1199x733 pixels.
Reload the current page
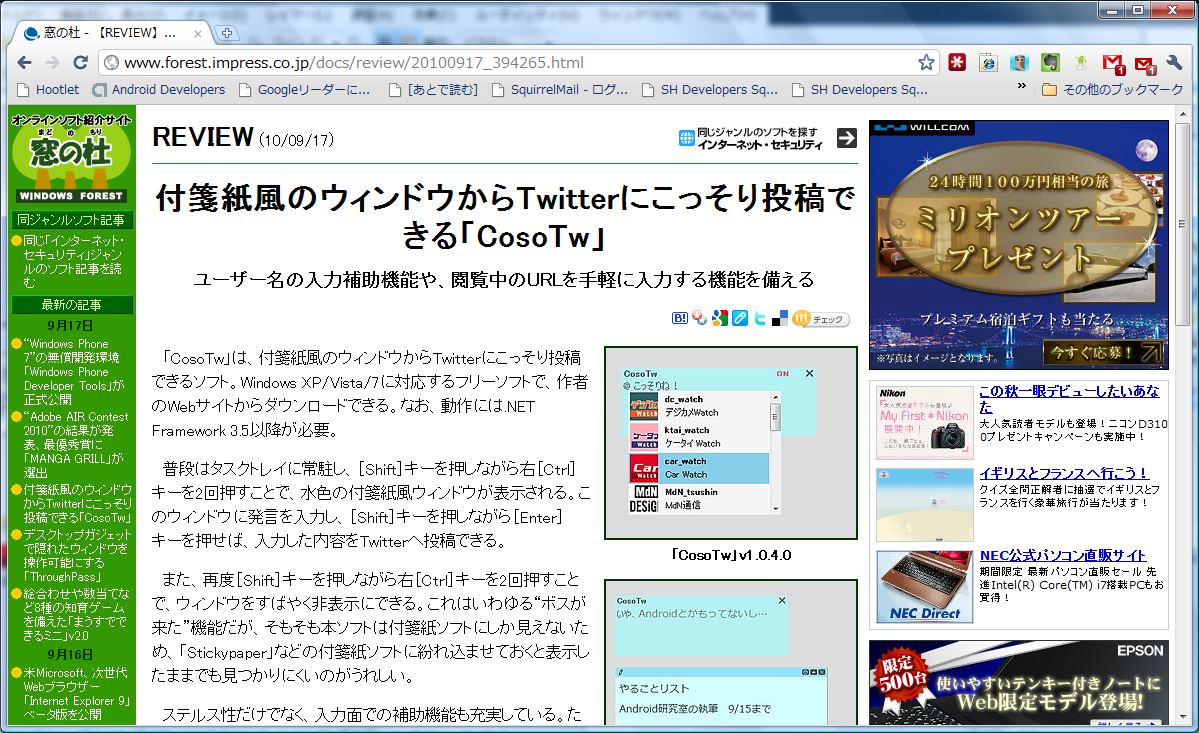pos(80,63)
